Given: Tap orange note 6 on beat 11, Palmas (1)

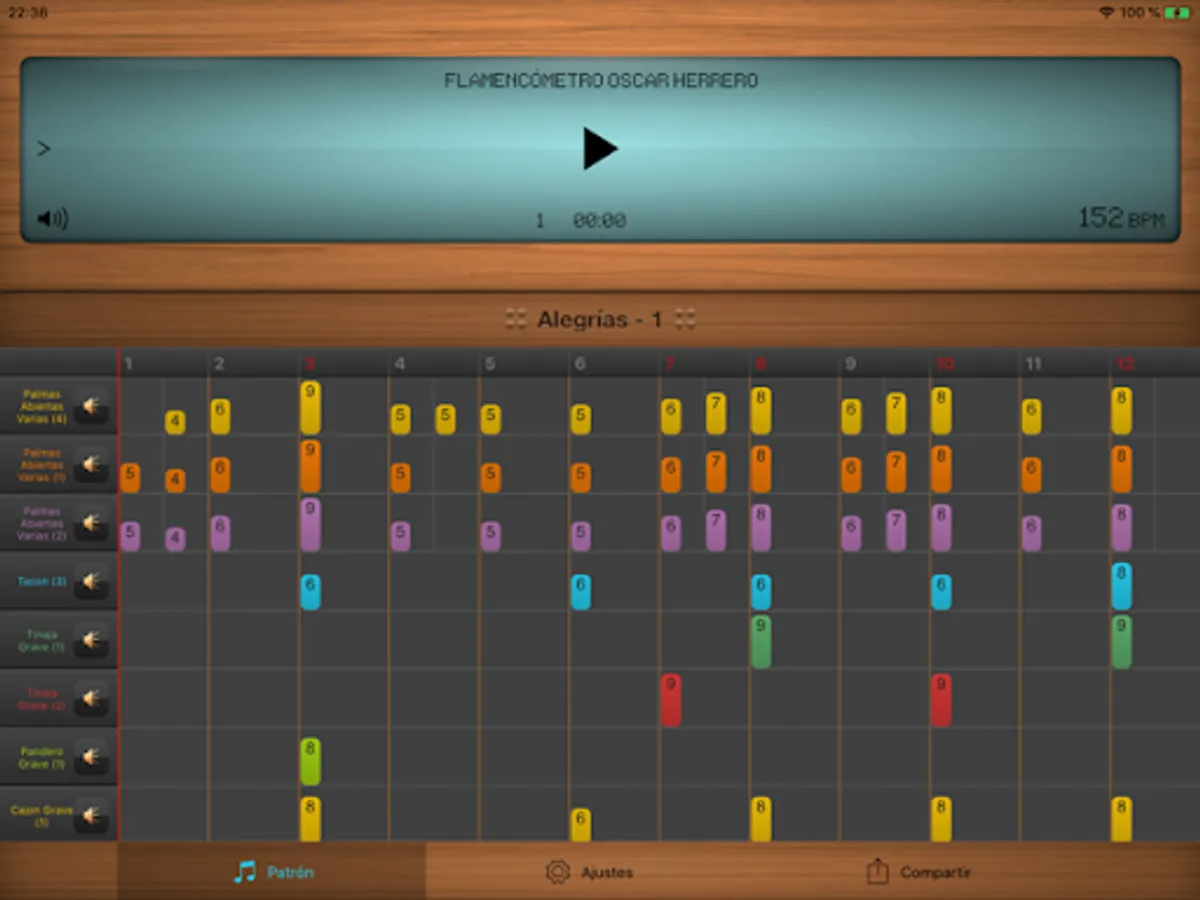Looking at the screenshot, I should [x=1031, y=475].
